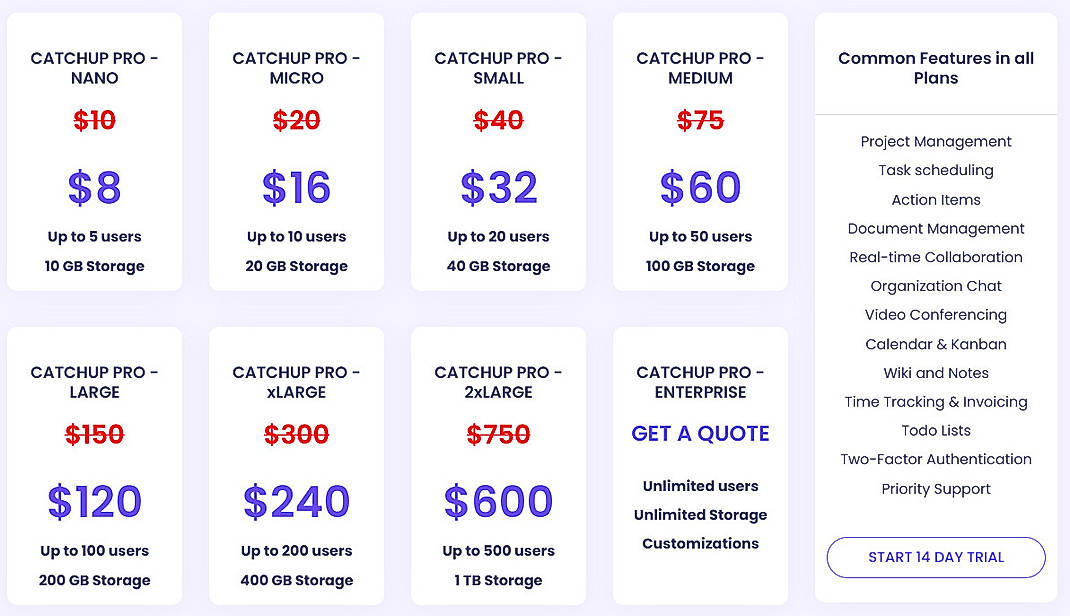The width and height of the screenshot is (1070, 616).
Task: Click GET A QUOTE on Enterprise plan
Action: click(x=700, y=433)
